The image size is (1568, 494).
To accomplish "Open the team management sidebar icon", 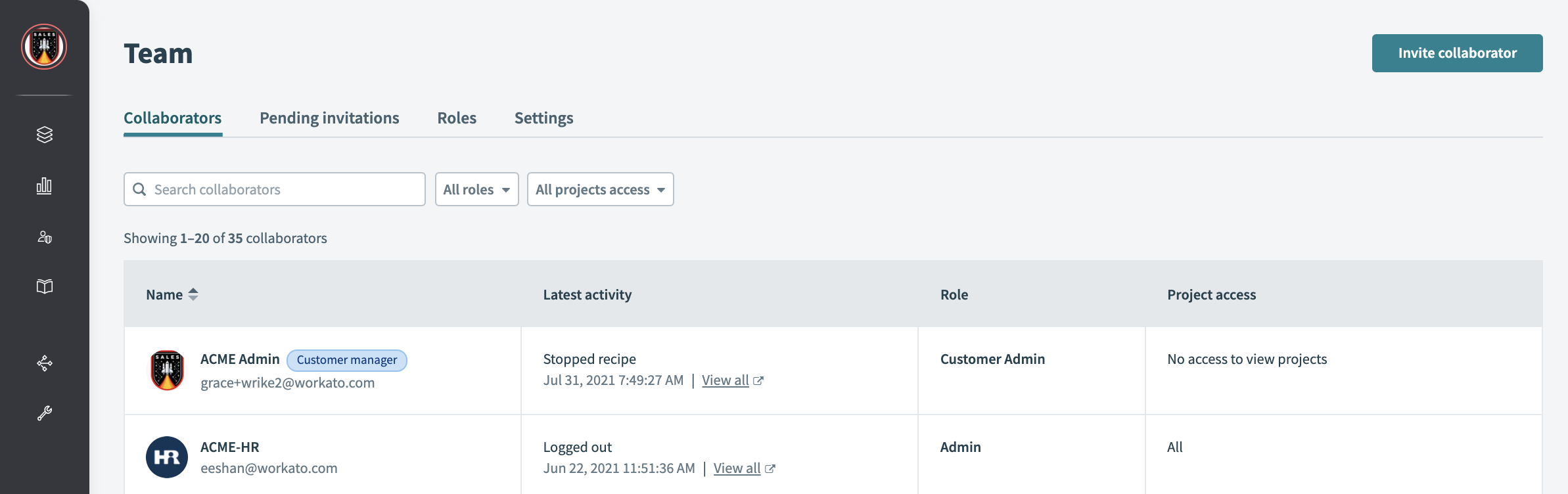I will coord(44,237).
